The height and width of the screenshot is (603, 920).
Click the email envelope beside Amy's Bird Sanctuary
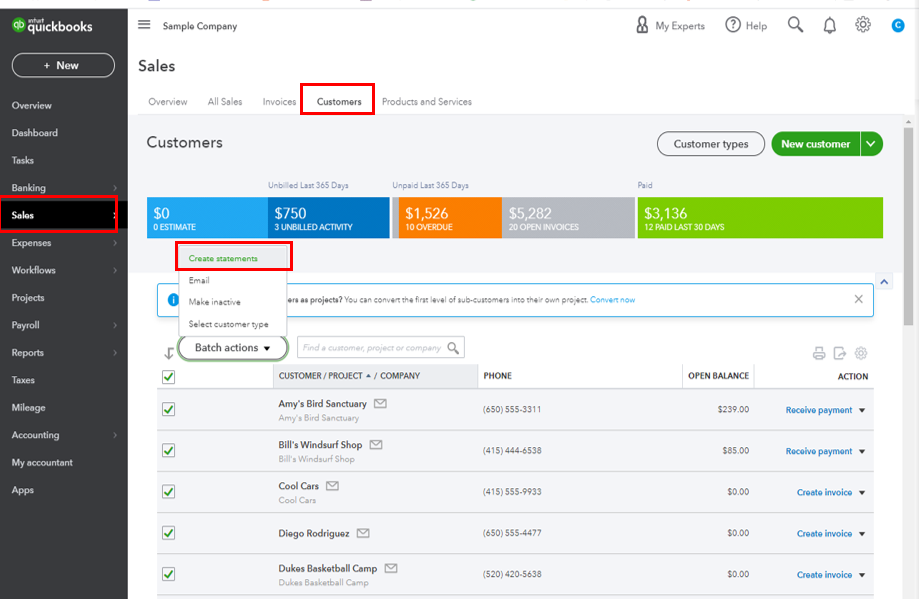380,404
